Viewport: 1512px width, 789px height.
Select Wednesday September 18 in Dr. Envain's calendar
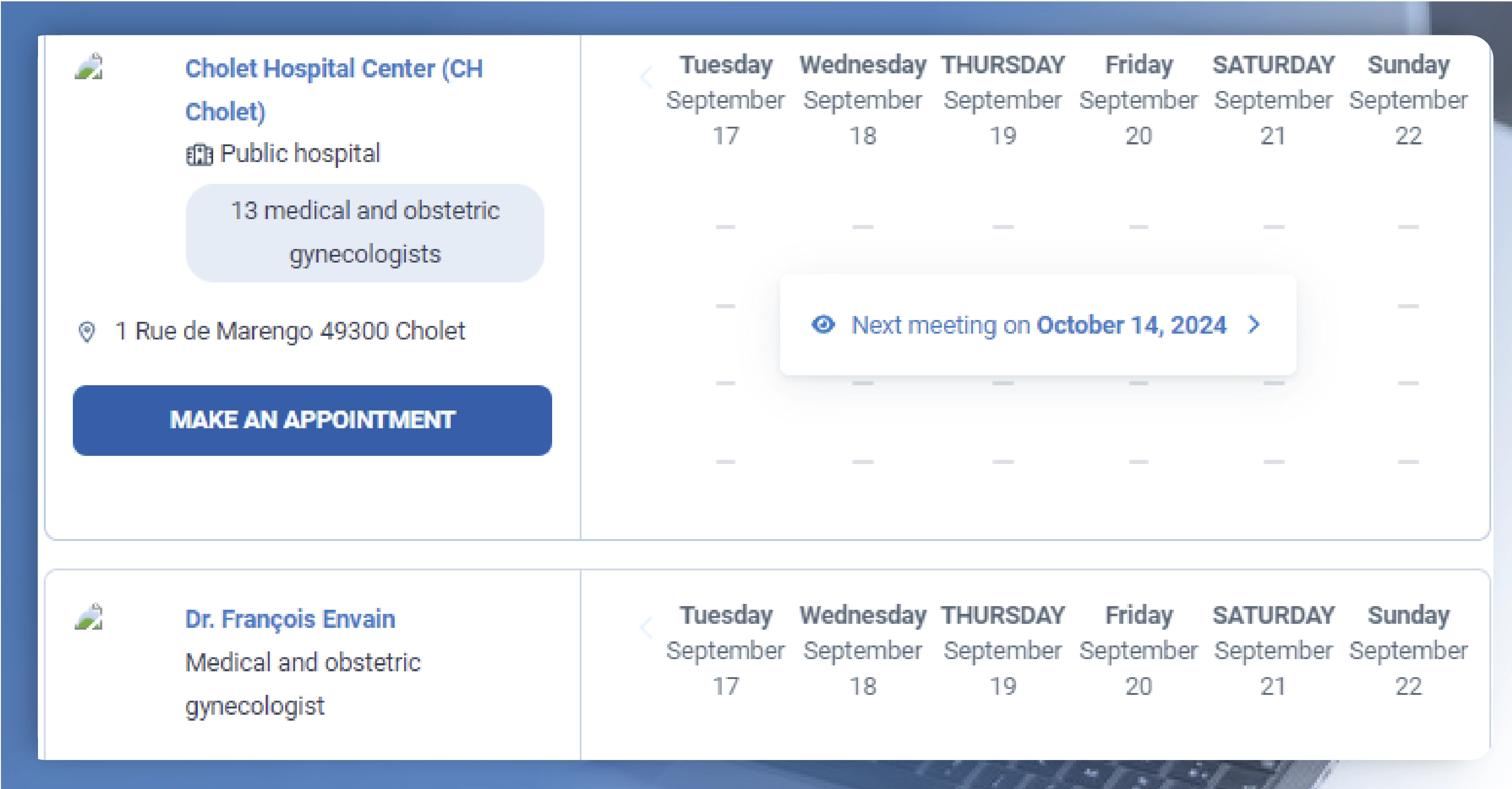click(x=862, y=650)
